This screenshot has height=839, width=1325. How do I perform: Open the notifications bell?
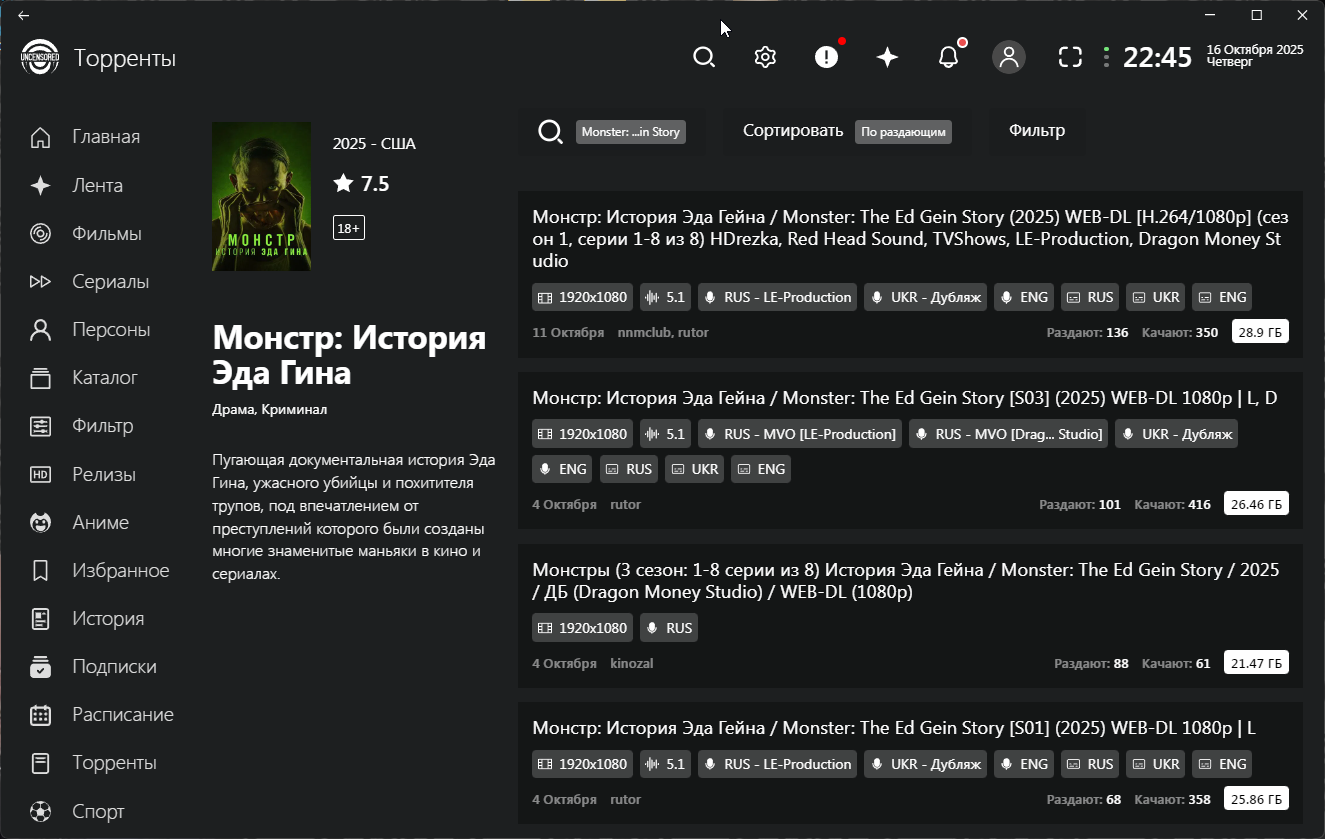[948, 57]
